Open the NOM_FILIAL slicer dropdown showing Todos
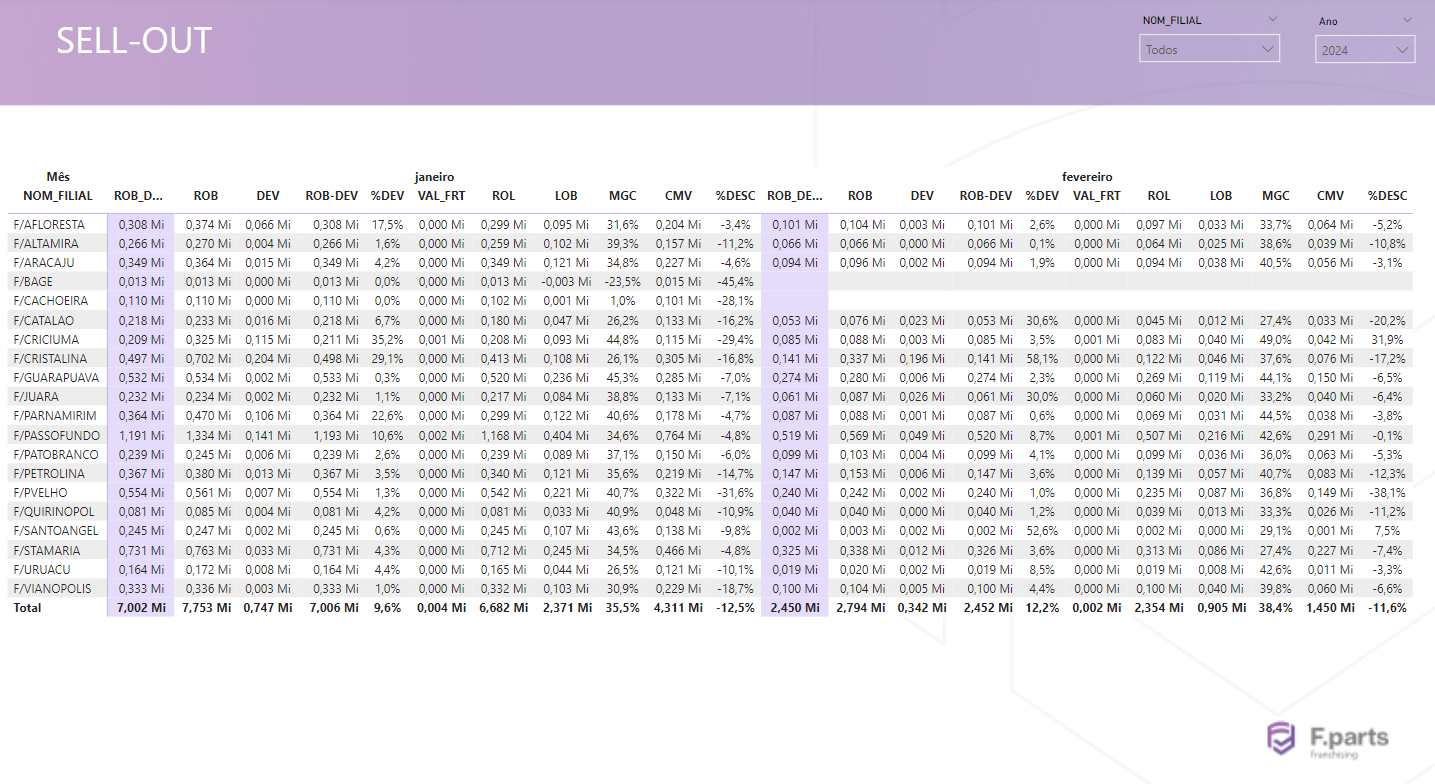This screenshot has width=1435, height=784. tap(1209, 49)
